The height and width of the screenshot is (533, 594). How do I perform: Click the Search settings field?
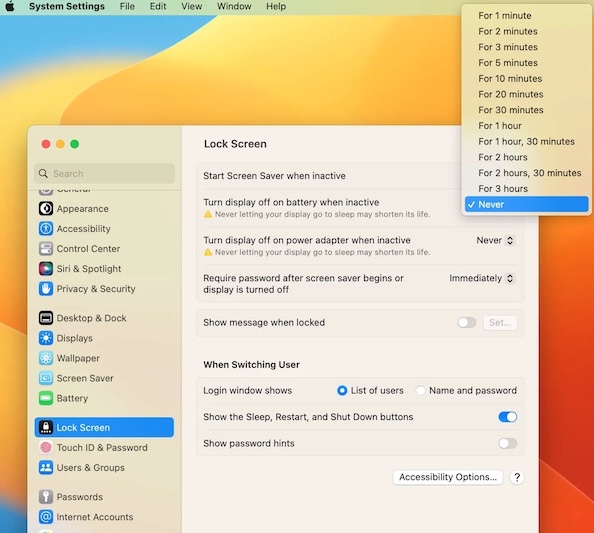pos(104,173)
